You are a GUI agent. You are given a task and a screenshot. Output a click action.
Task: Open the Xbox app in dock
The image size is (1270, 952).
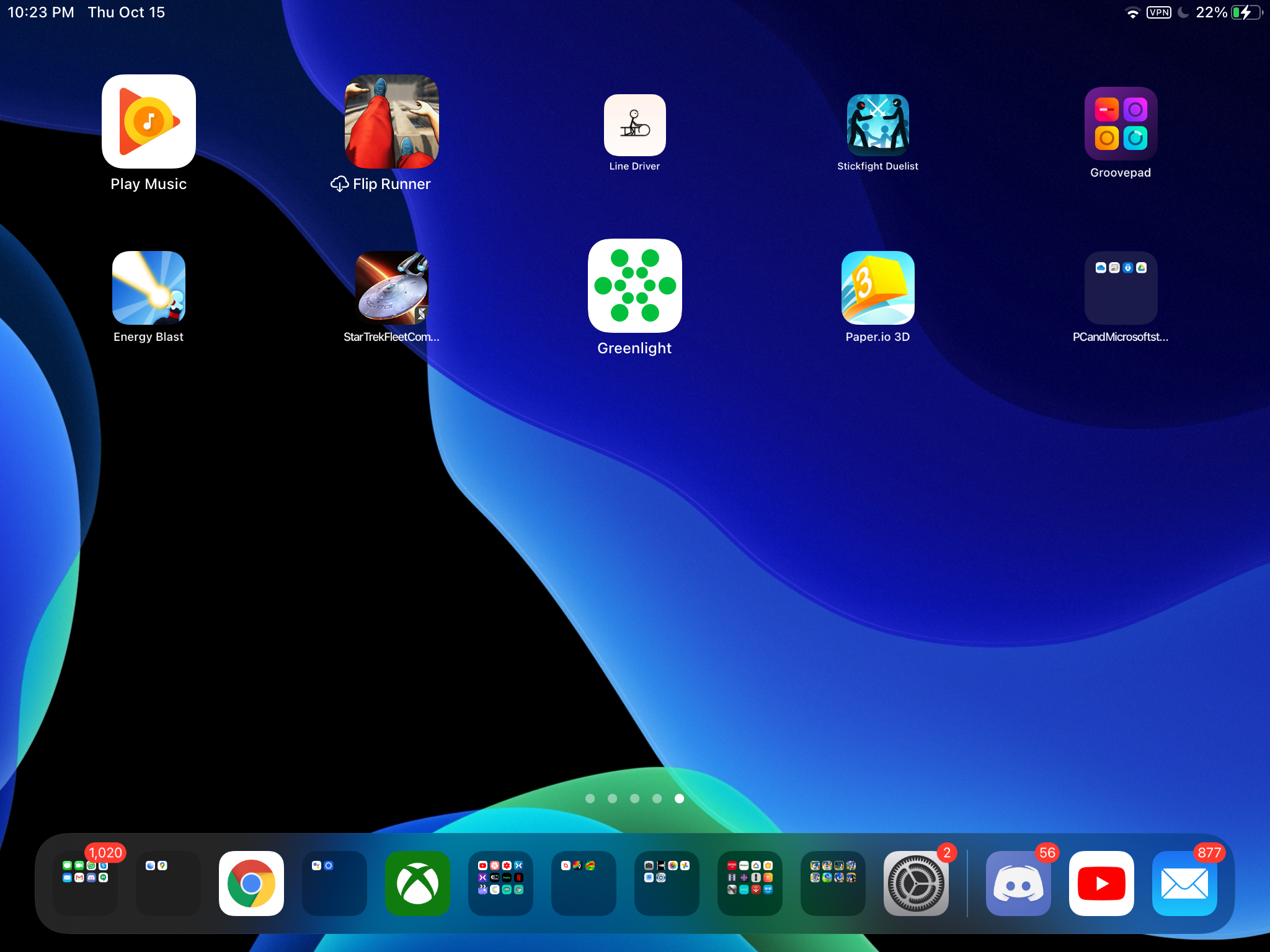417,883
